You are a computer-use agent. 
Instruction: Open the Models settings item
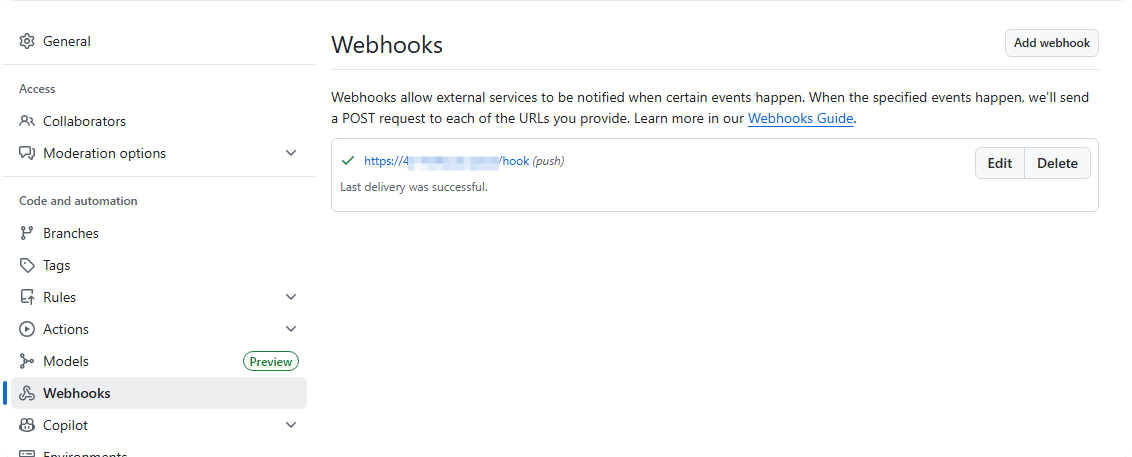66,361
